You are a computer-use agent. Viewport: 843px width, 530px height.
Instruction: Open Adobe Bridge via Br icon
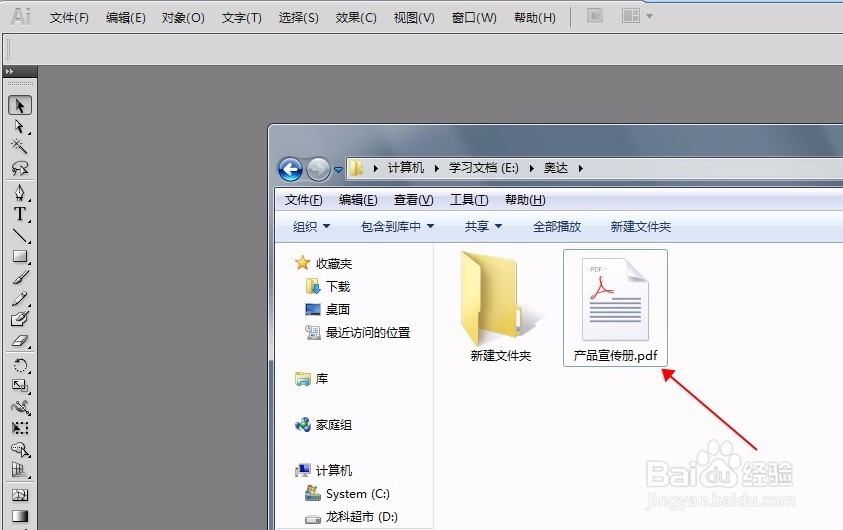[595, 16]
